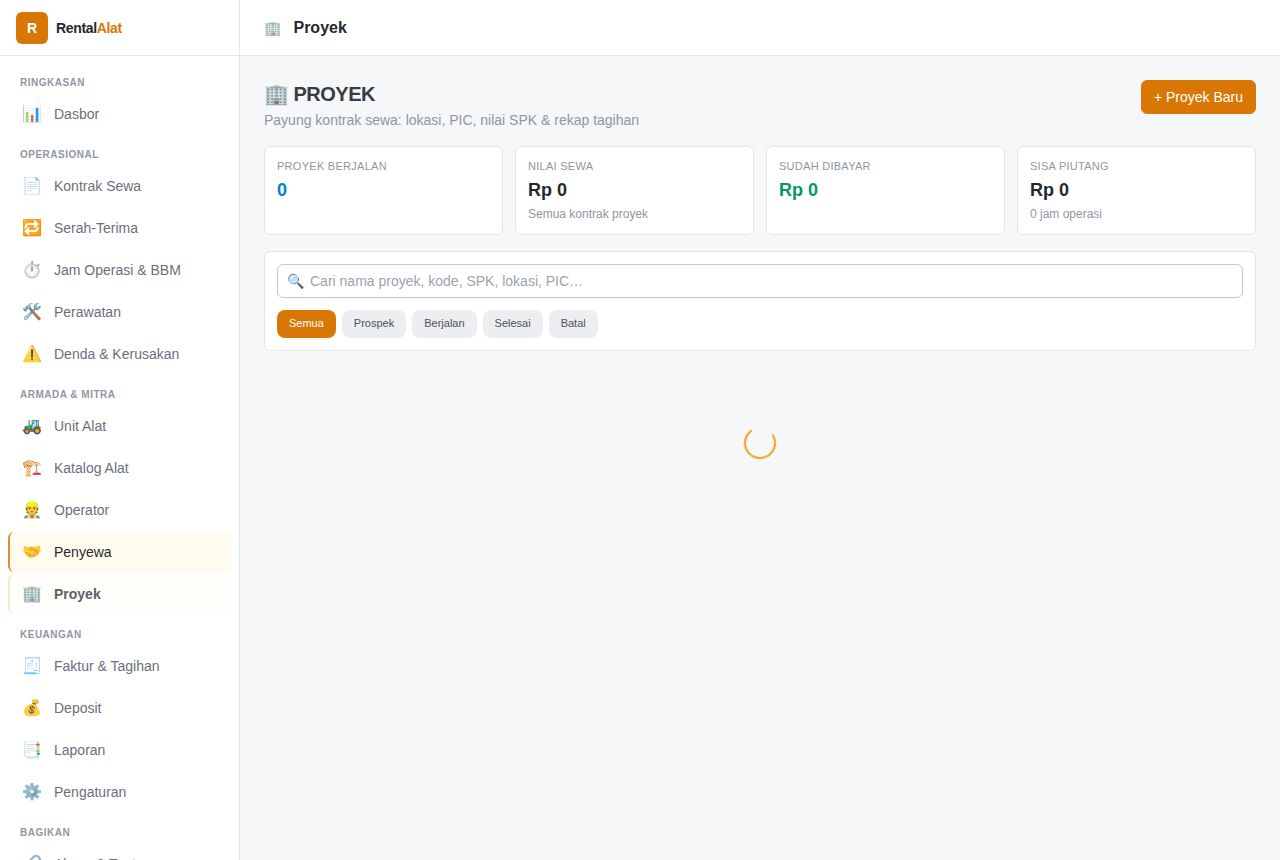Focus the project search field

tap(760, 281)
